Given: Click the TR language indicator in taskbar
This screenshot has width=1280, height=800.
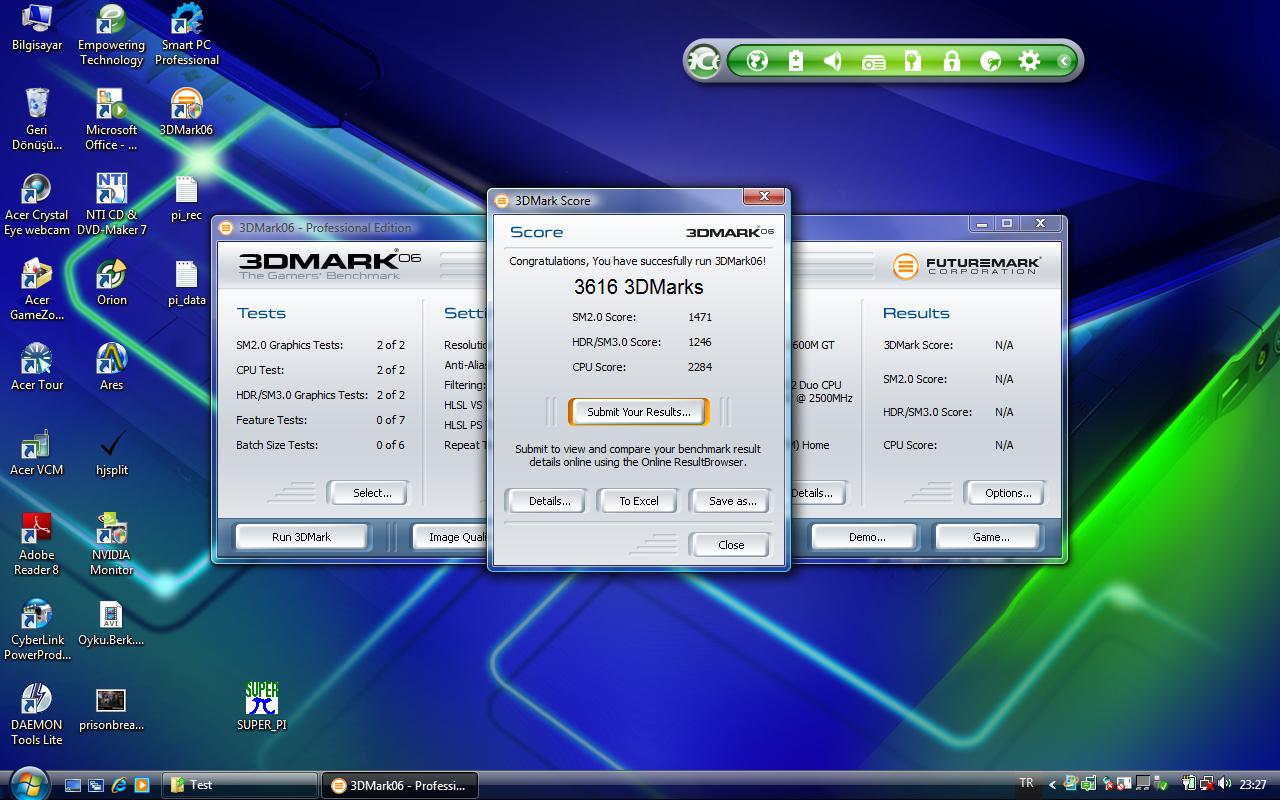Looking at the screenshot, I should coord(1026,783).
